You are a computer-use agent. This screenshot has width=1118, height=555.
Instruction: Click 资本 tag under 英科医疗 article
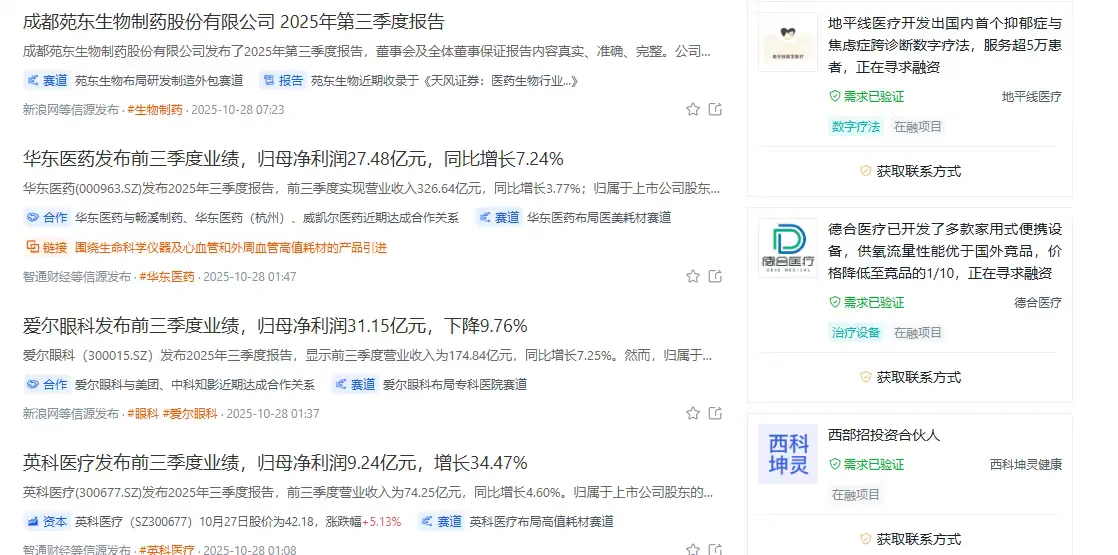pyautogui.click(x=46, y=521)
